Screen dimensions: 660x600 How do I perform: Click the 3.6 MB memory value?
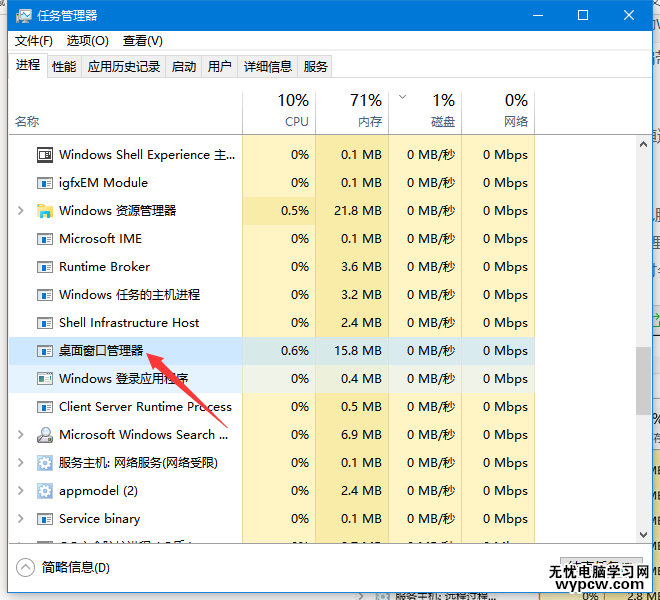coord(361,267)
